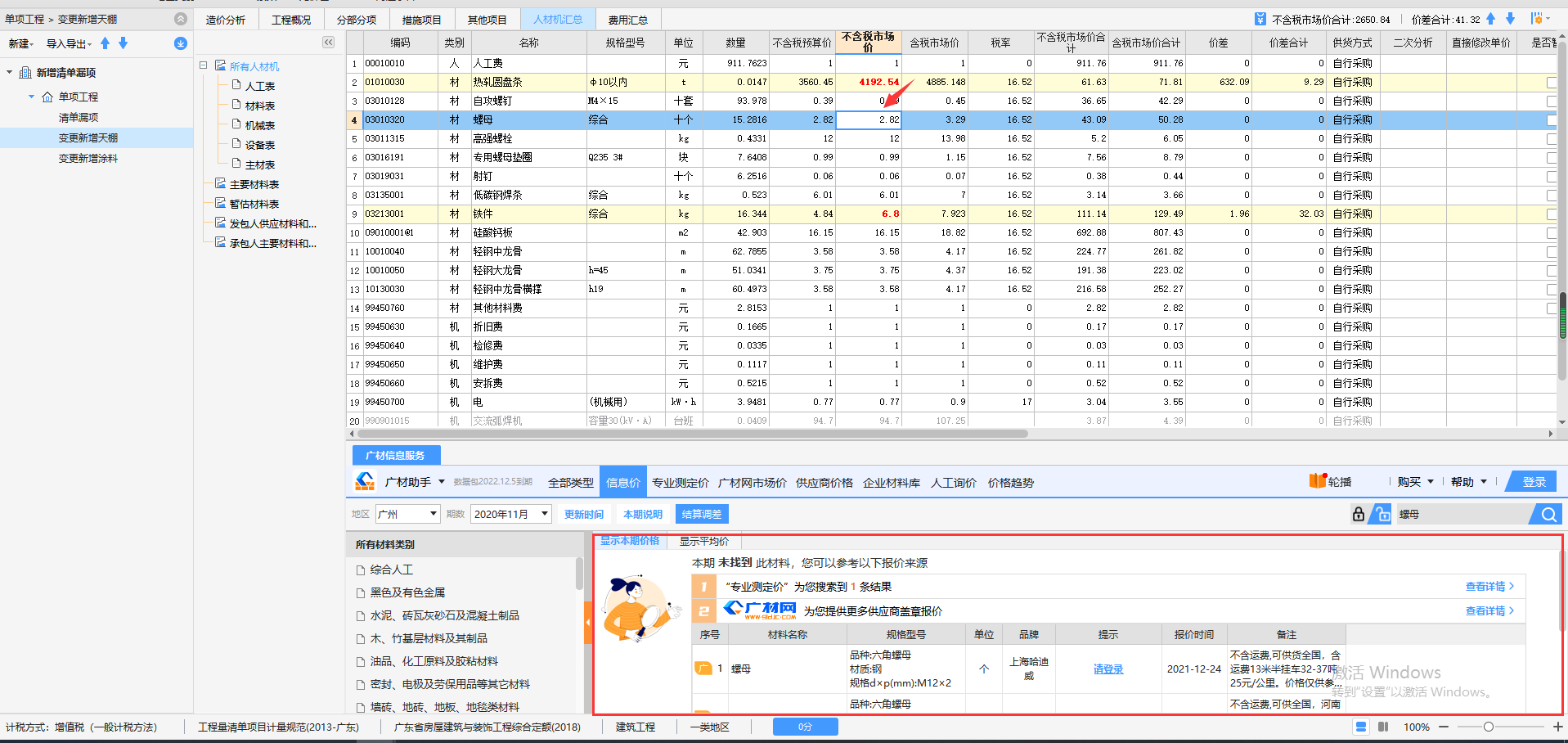Click the 广材助手 logo icon

(364, 481)
